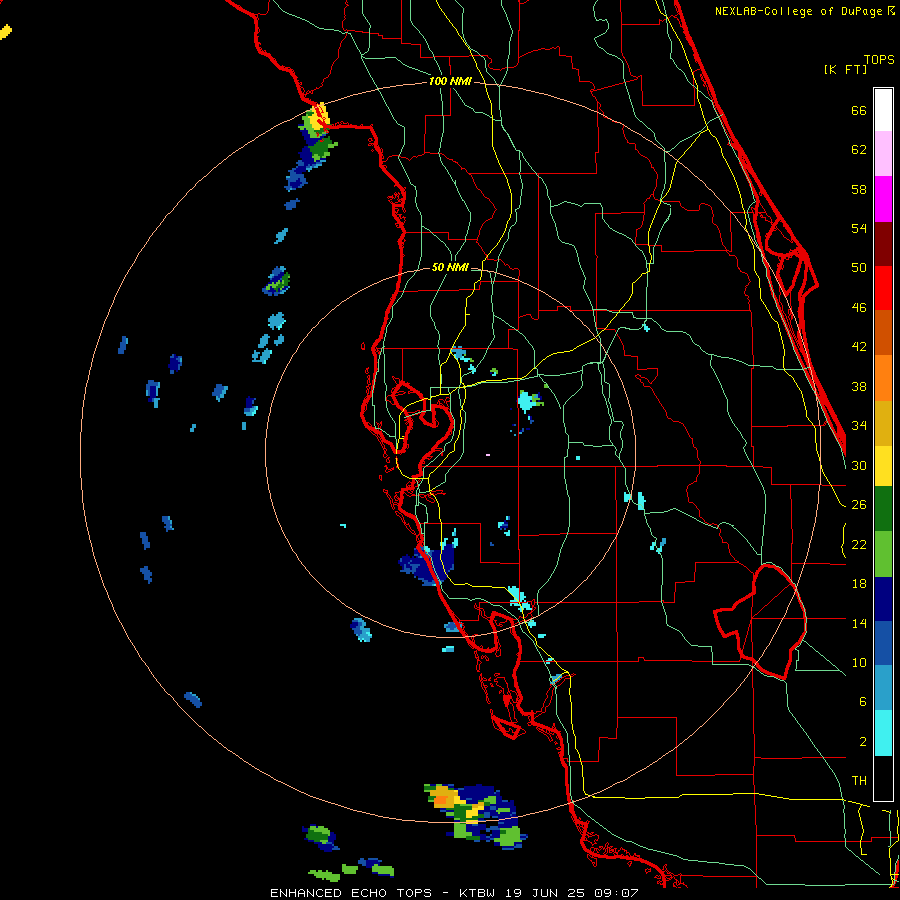Select the "10" legend value
The height and width of the screenshot is (900, 900).
[859, 663]
